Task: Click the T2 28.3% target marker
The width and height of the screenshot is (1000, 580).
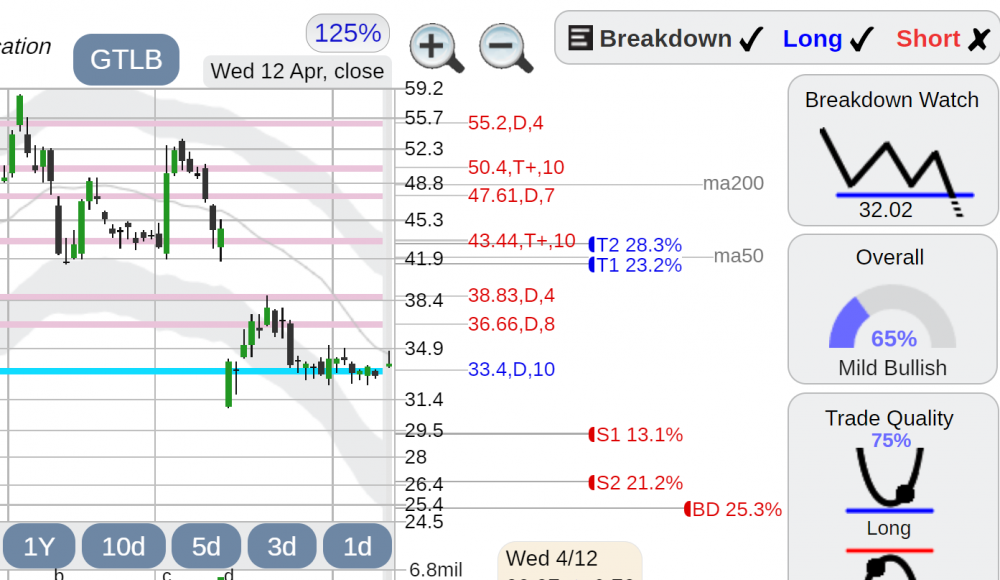Action: 636,245
